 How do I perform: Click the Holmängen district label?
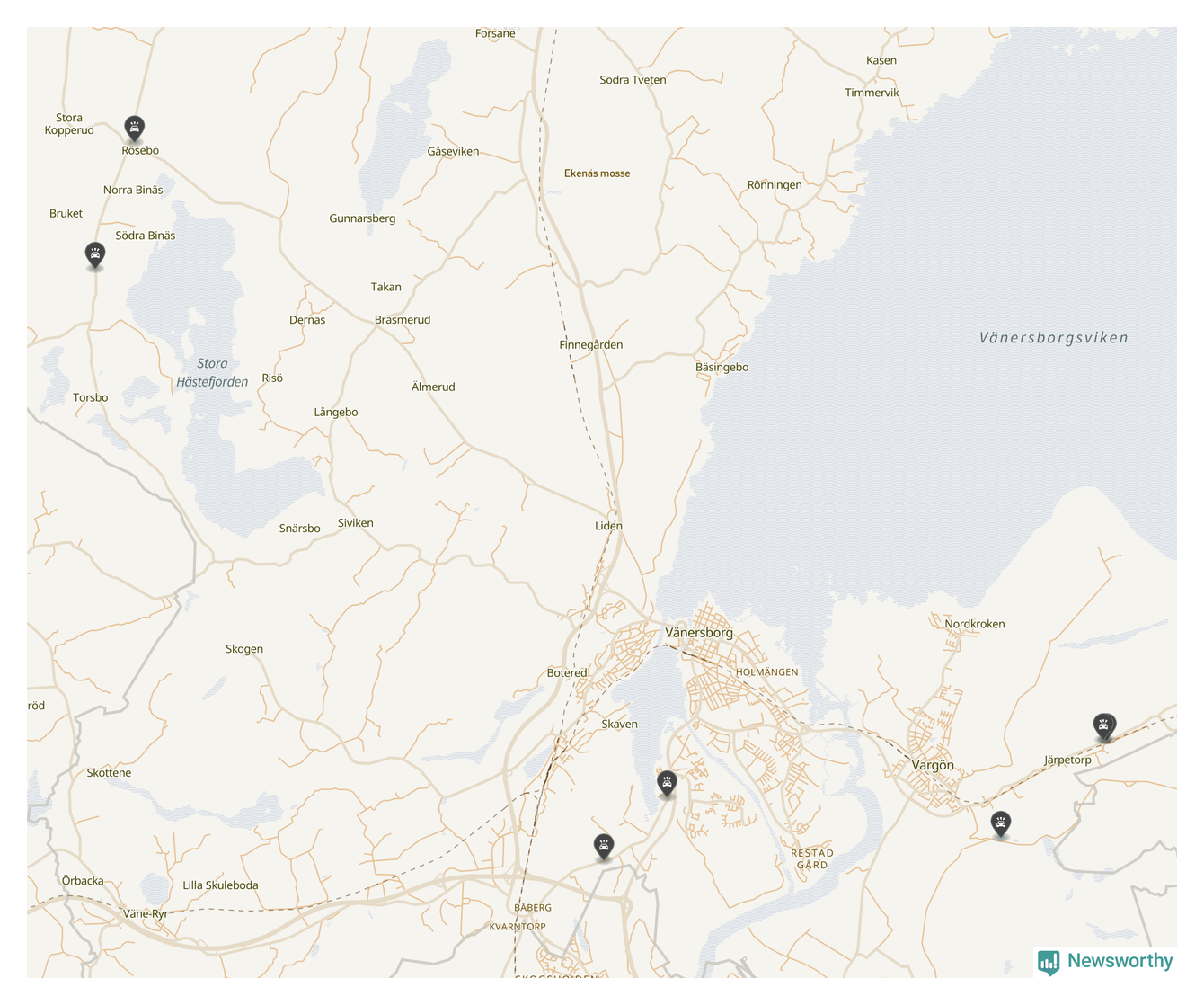766,672
